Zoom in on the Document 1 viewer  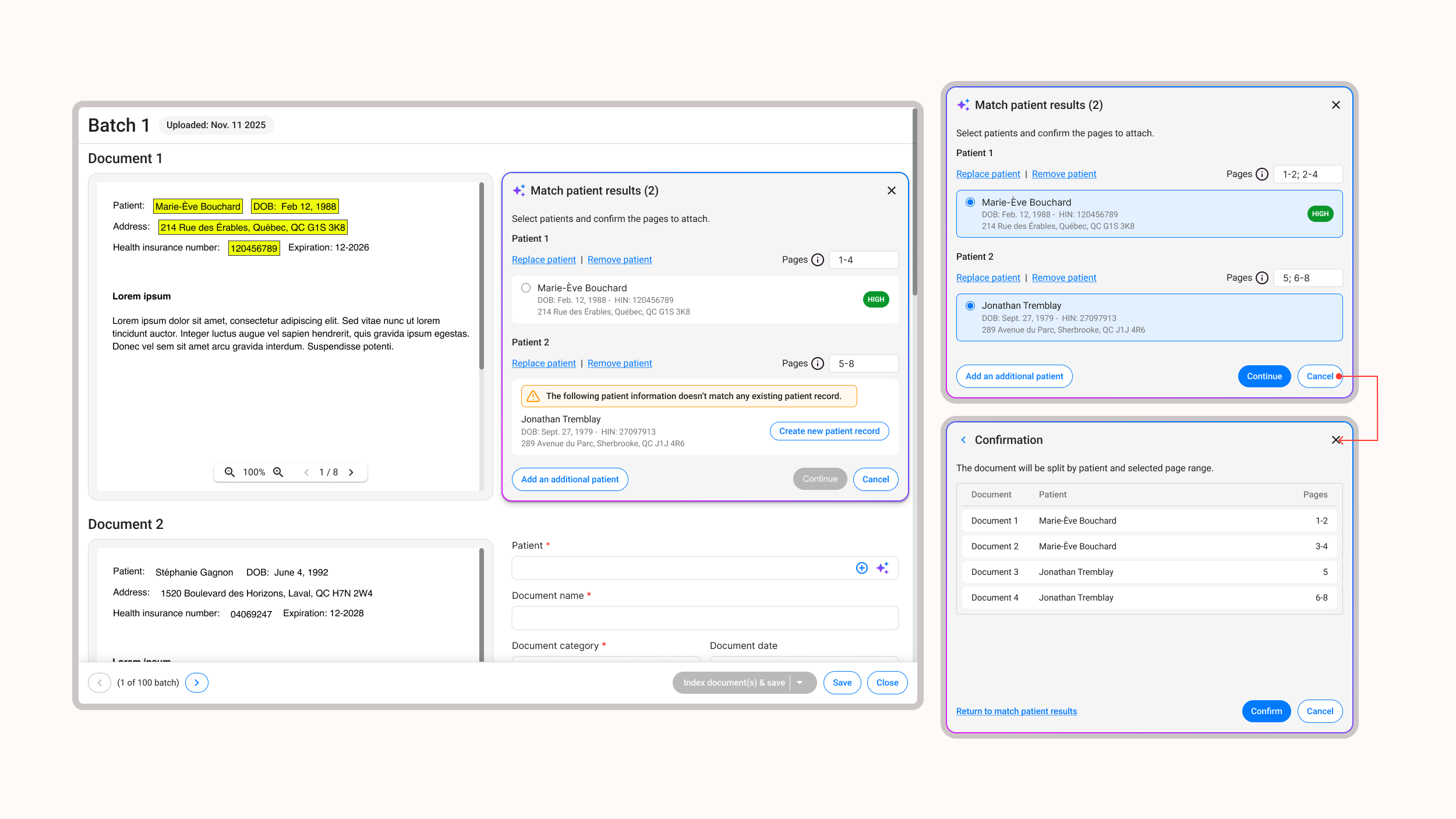pos(278,472)
